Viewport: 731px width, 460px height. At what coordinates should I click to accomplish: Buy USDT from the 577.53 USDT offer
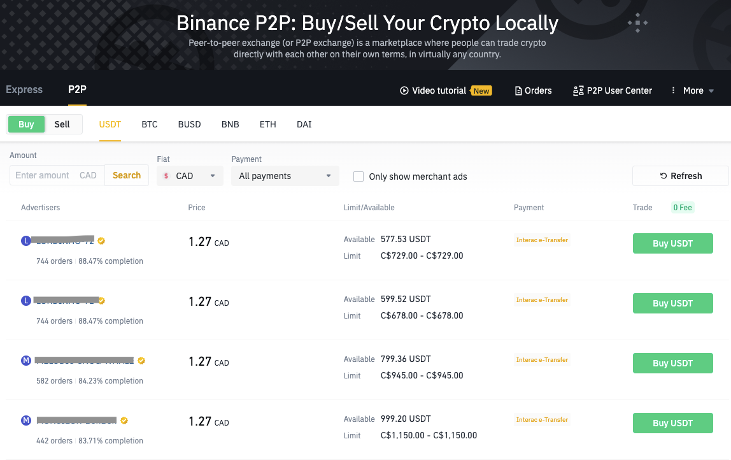[672, 243]
